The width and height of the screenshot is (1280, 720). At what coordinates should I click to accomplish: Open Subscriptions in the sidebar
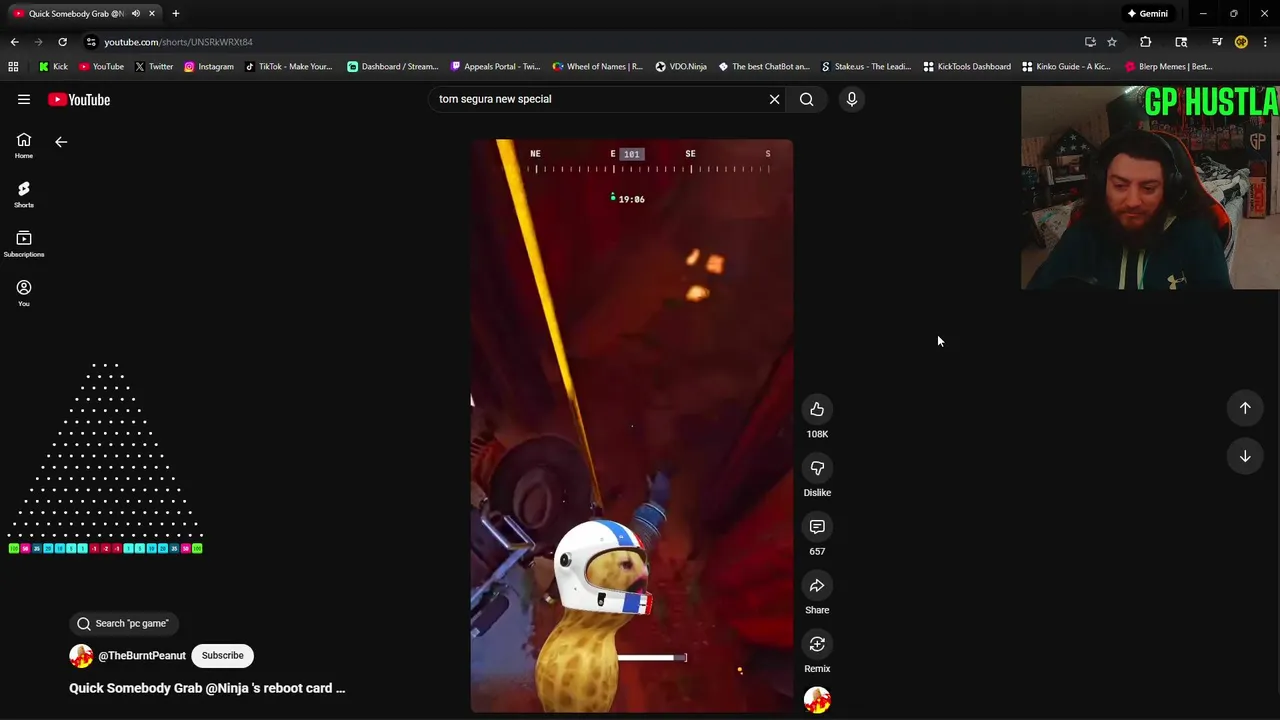tap(24, 244)
